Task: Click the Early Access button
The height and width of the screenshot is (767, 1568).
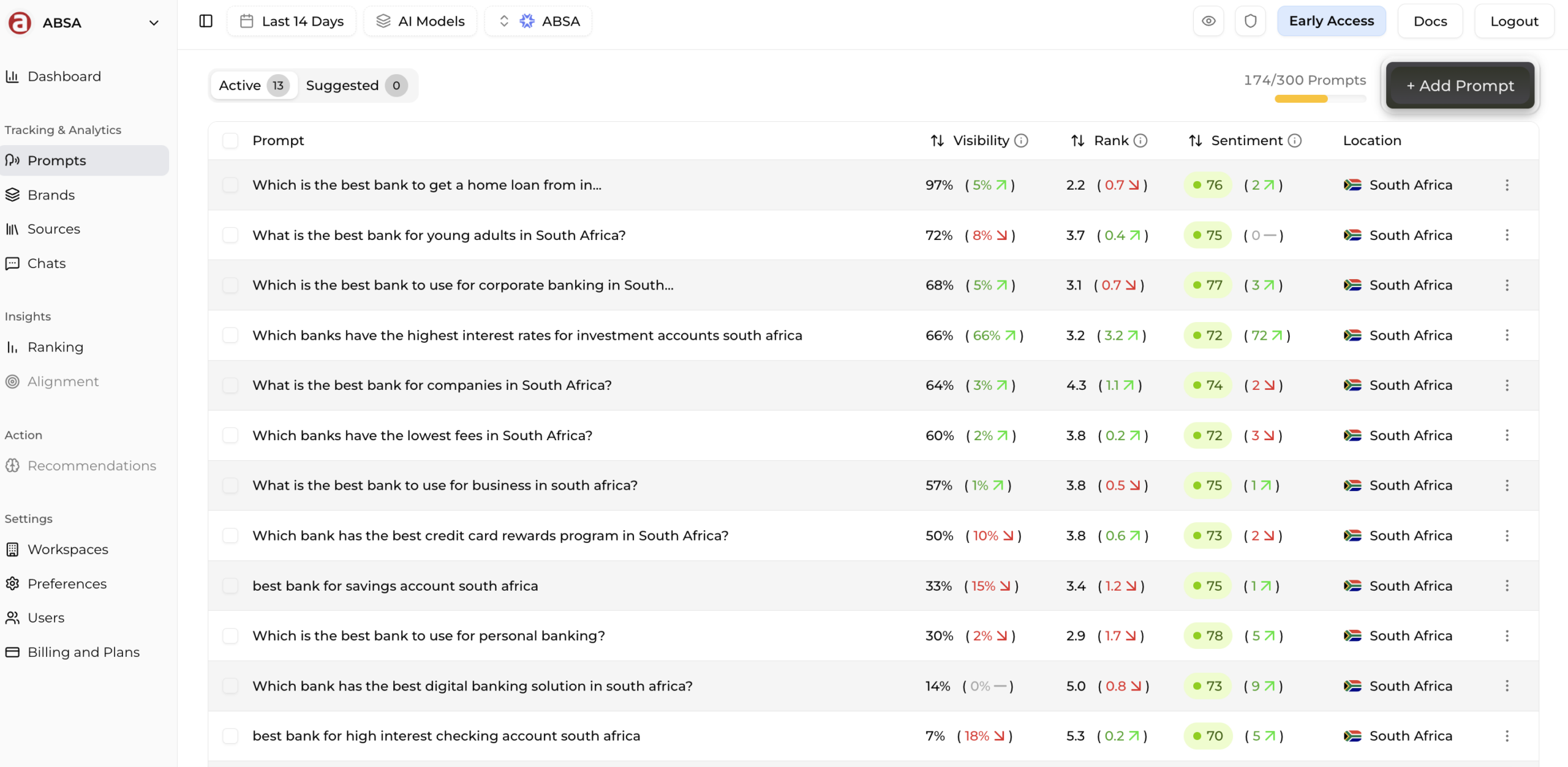Action: tap(1332, 21)
